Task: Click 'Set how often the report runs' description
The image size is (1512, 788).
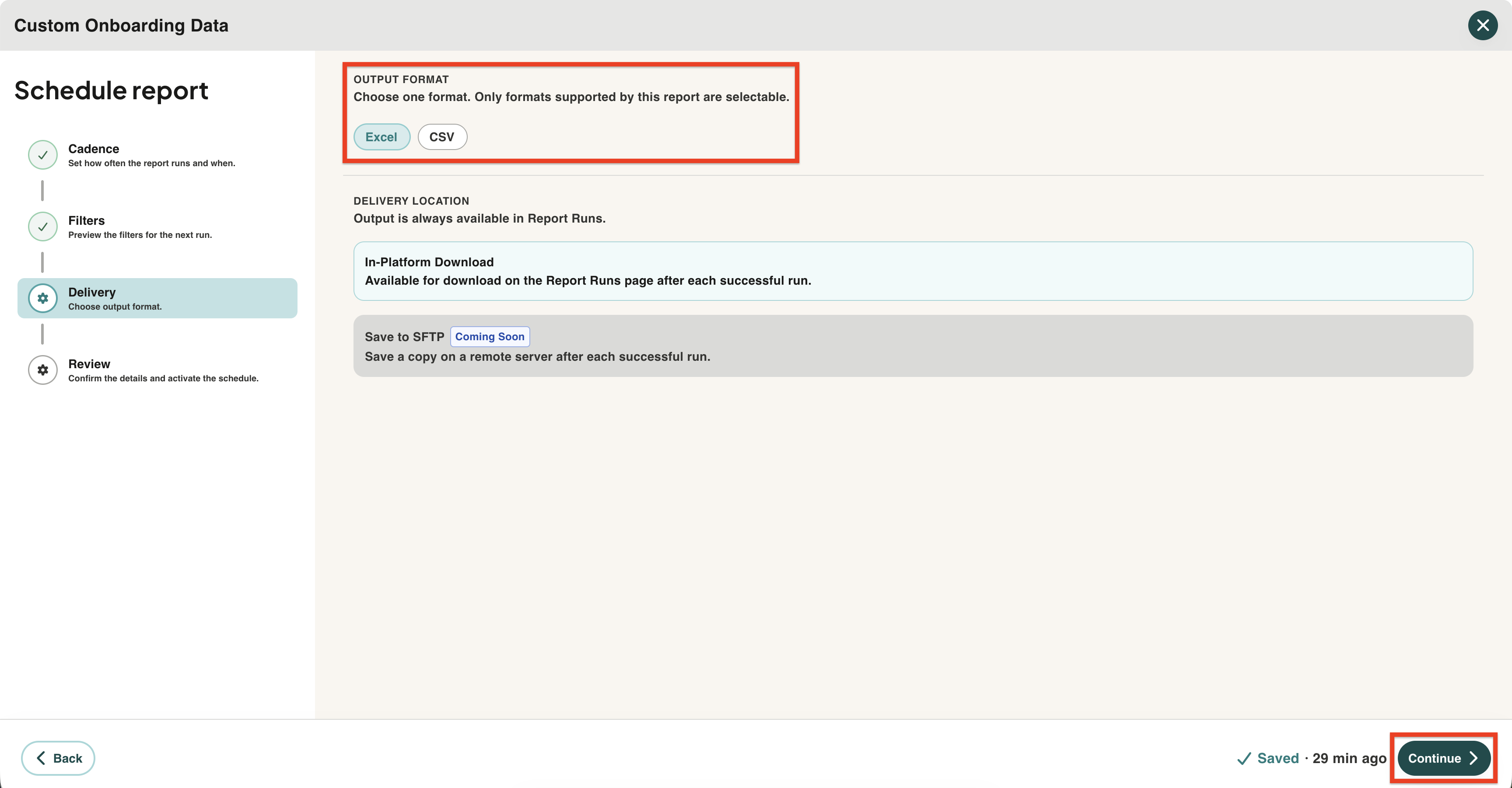Action: (151, 163)
